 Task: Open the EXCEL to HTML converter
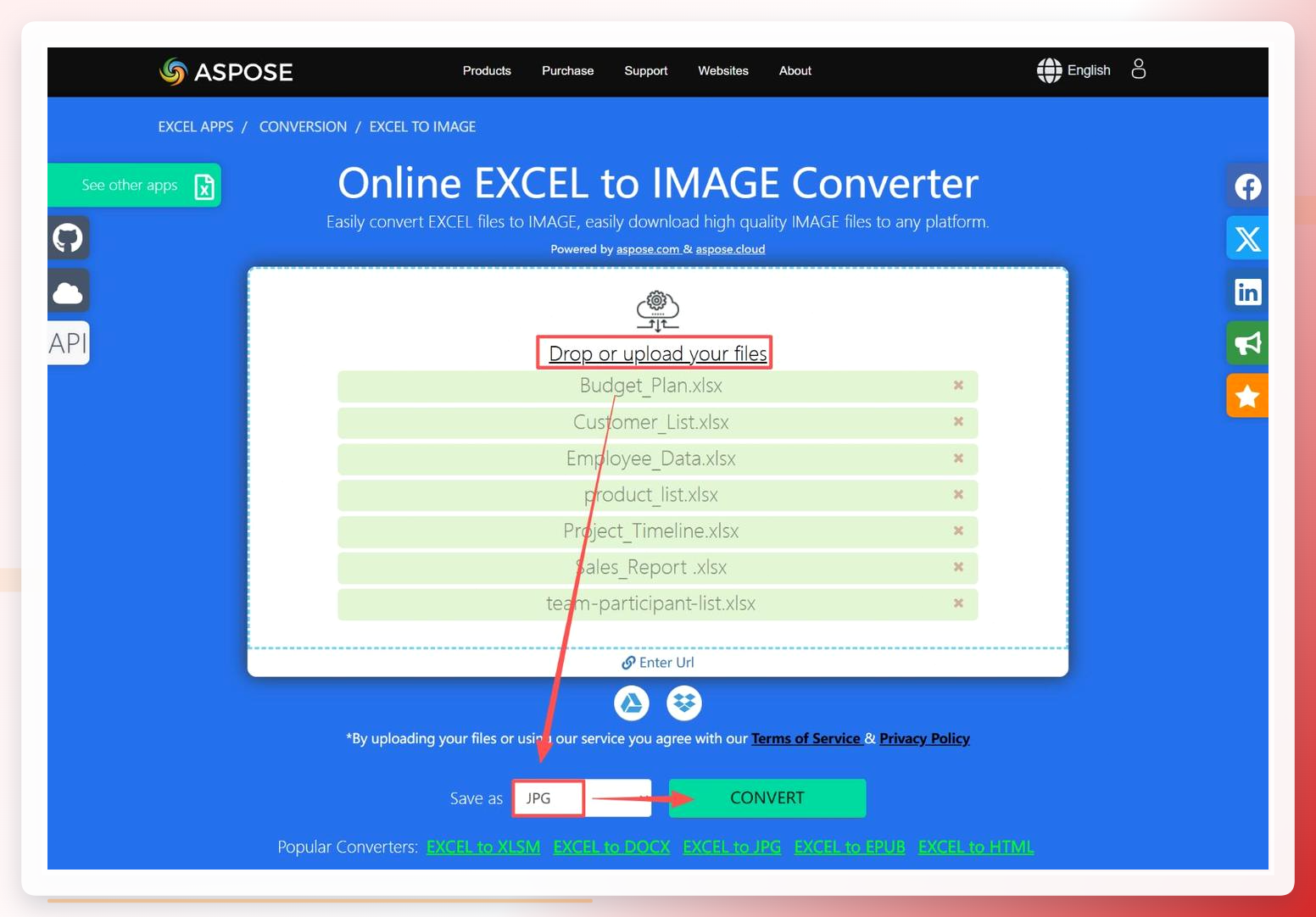tap(976, 847)
